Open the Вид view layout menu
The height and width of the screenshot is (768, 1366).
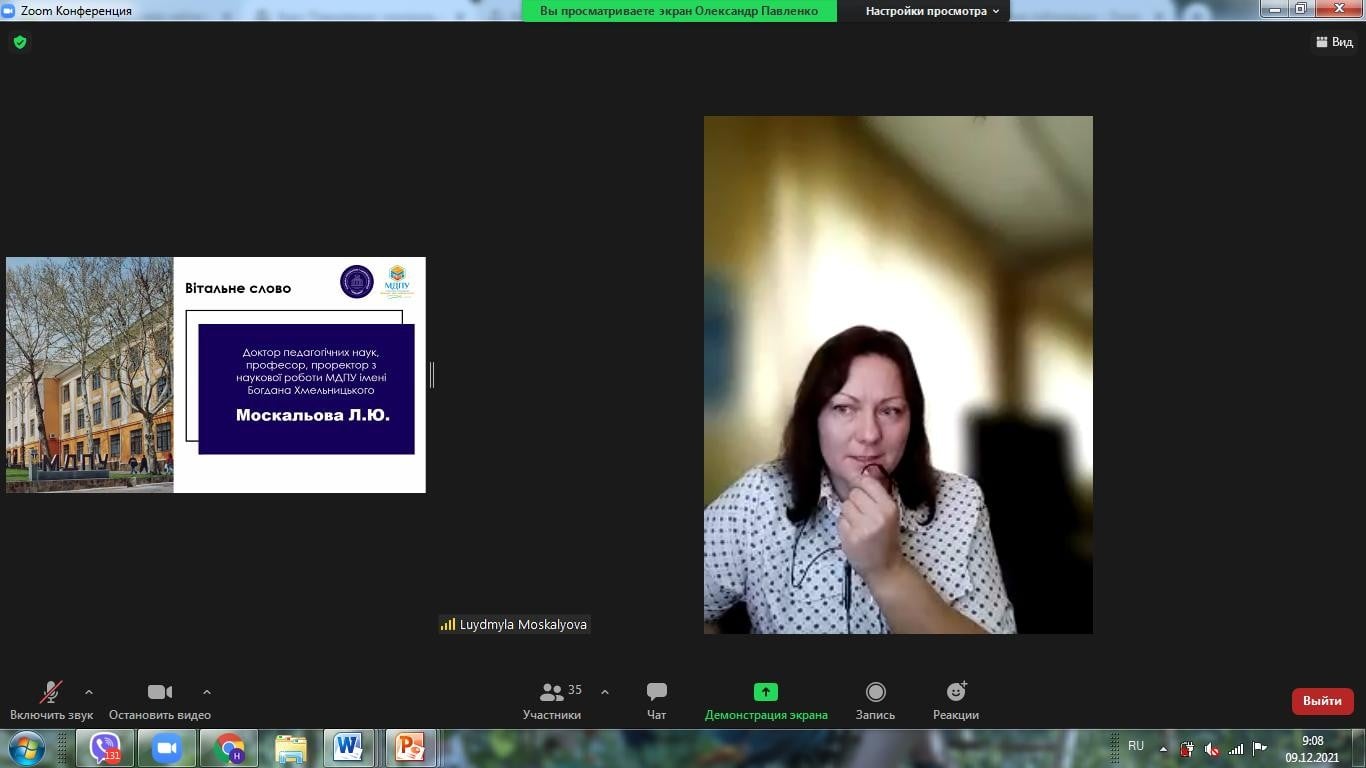coord(1334,42)
